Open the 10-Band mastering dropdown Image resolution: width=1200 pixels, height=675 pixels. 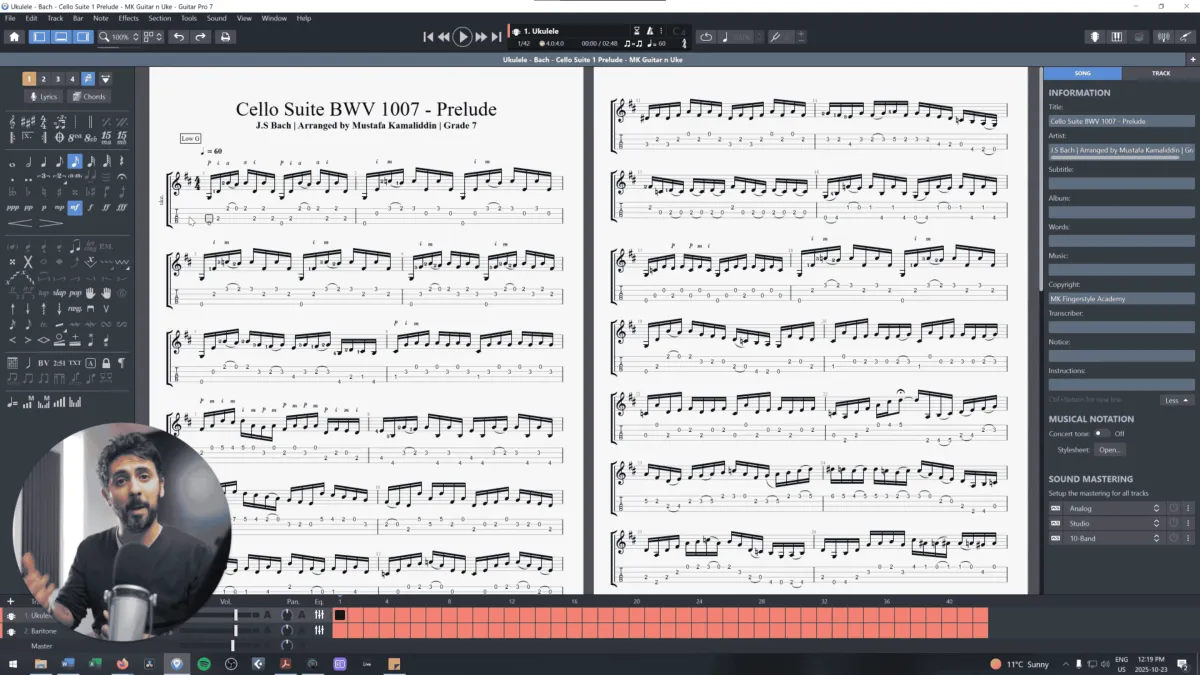1112,538
